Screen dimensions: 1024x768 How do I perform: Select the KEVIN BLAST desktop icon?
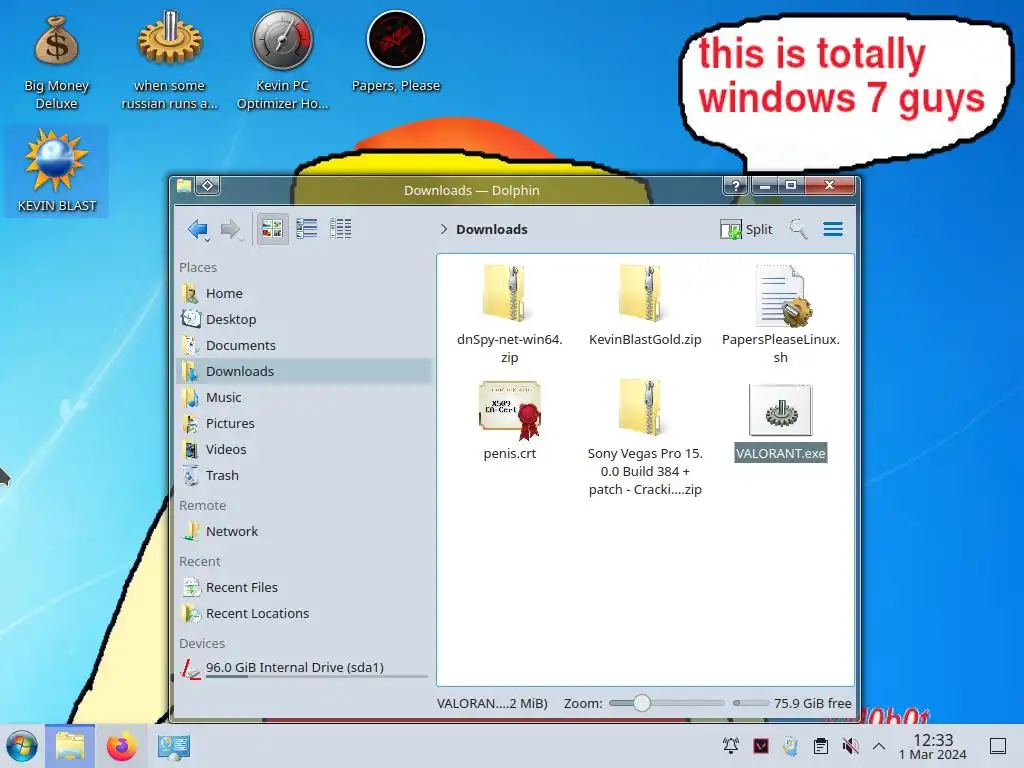click(56, 171)
